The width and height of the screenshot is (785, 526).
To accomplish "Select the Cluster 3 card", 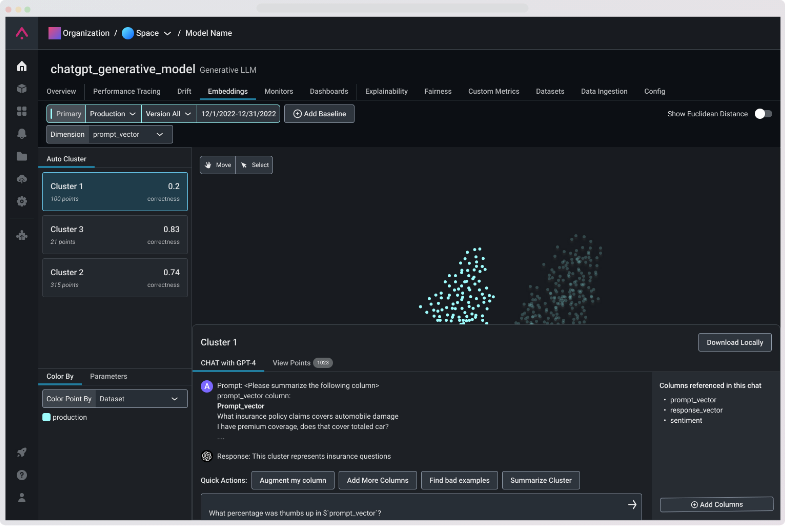I will click(115, 235).
